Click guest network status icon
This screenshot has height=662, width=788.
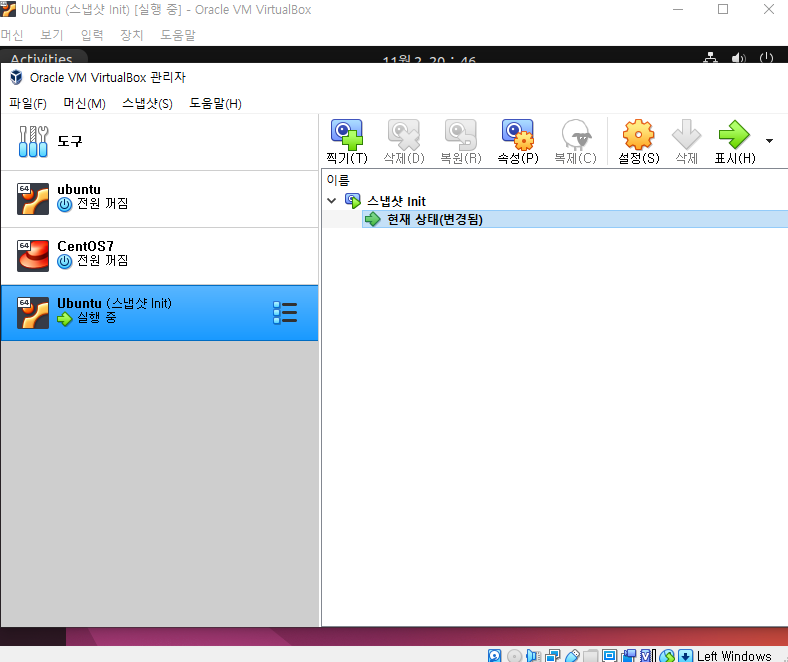(x=710, y=58)
